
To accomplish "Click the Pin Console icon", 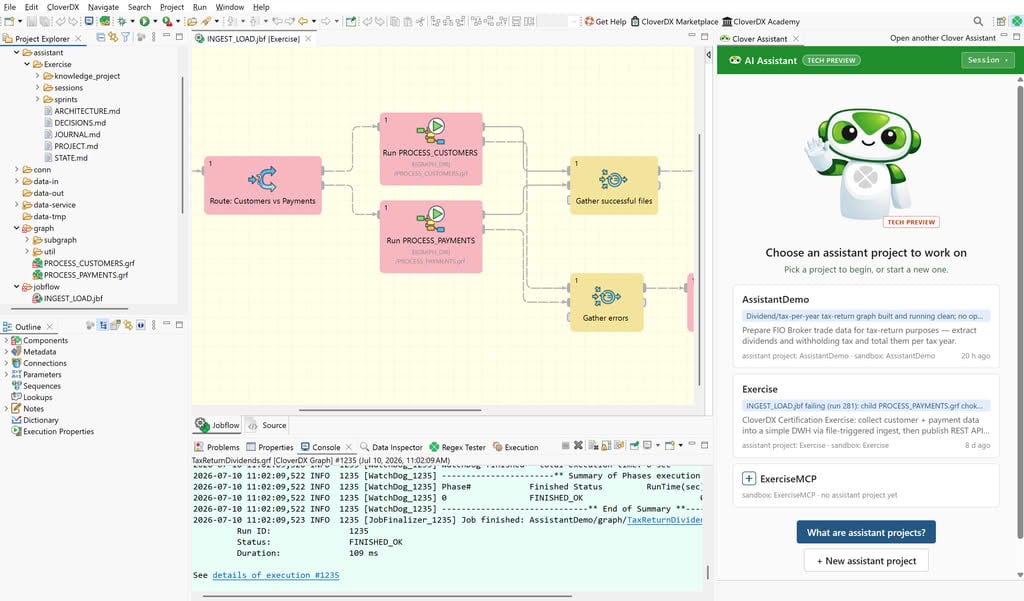I will 634,446.
